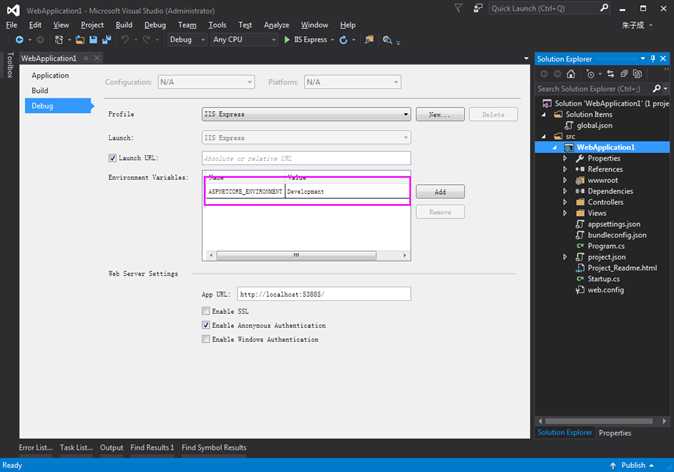674x472 pixels.
Task: Close the Solution Explorer panel
Action: coord(663,58)
